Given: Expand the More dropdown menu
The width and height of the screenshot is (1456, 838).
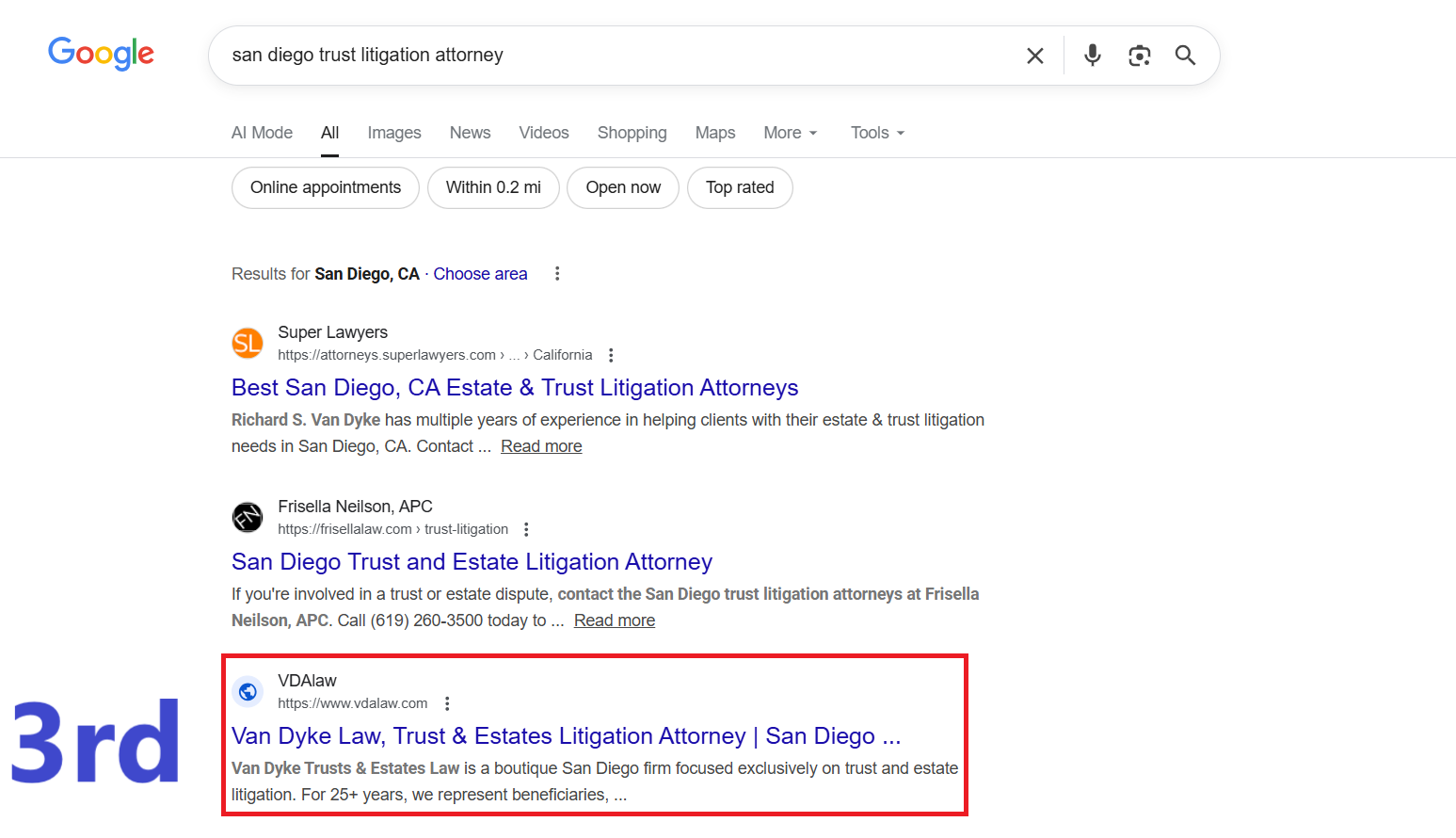Looking at the screenshot, I should pyautogui.click(x=791, y=133).
